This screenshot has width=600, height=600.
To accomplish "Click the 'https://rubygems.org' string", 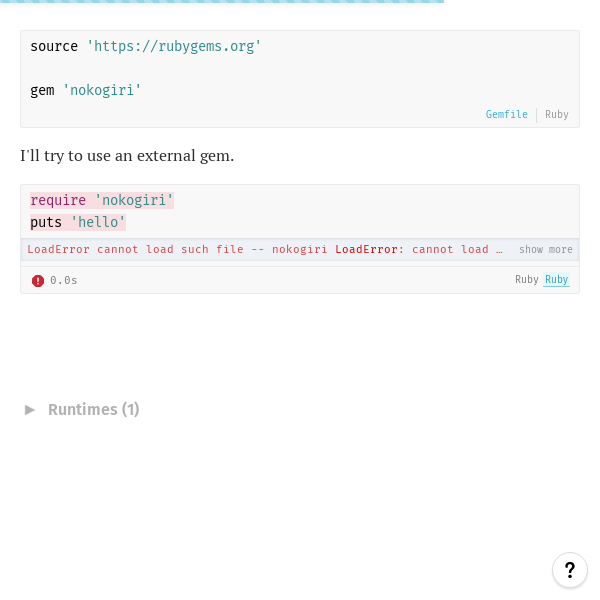I will coord(174,46).
